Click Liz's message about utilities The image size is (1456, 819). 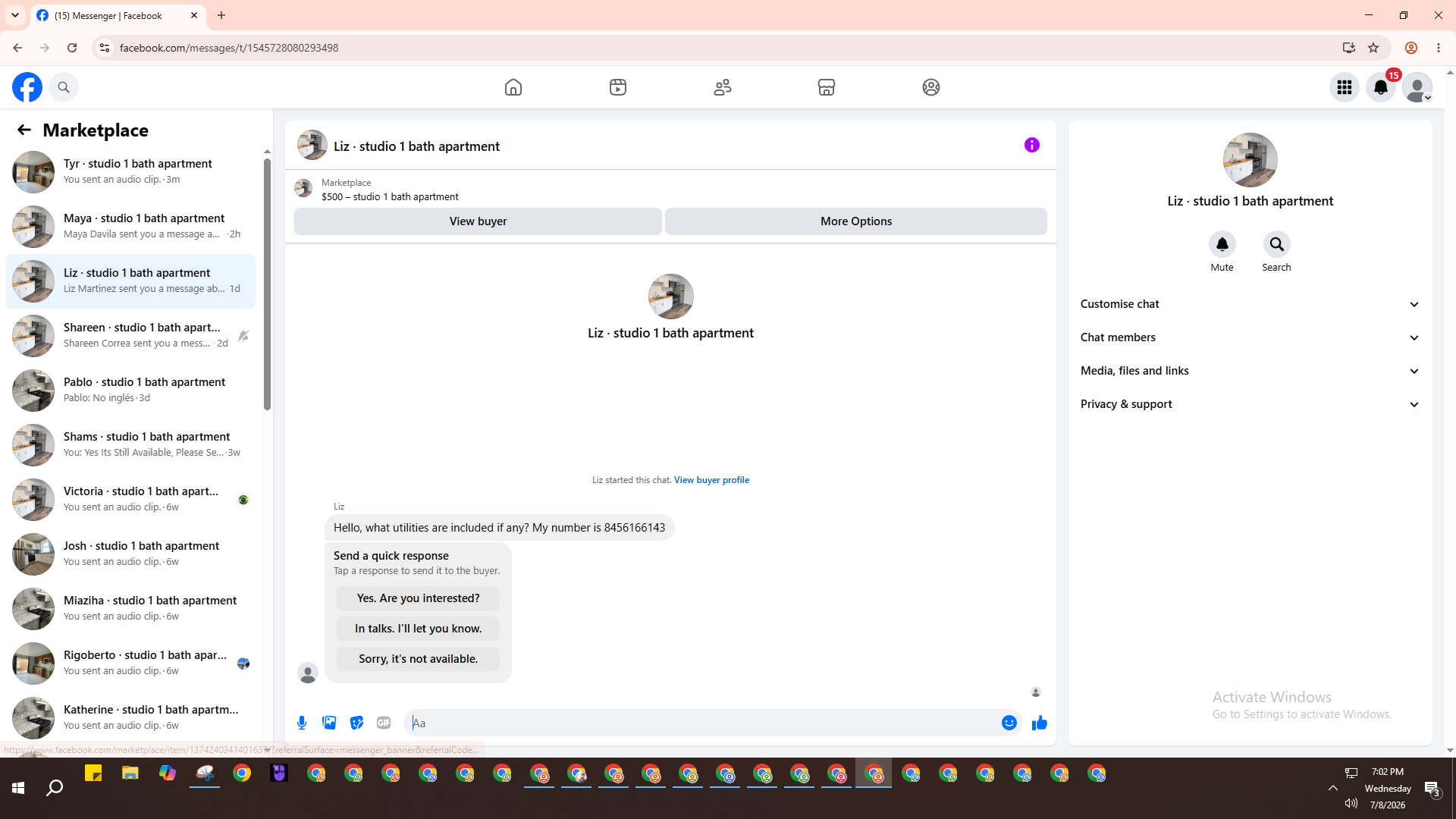click(x=499, y=528)
